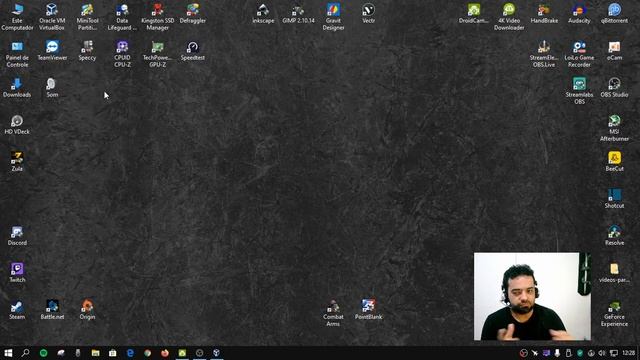Screen dimensions: 640x360
Task: Open the green Spotify-like taskbar icon
Action: click(43, 353)
